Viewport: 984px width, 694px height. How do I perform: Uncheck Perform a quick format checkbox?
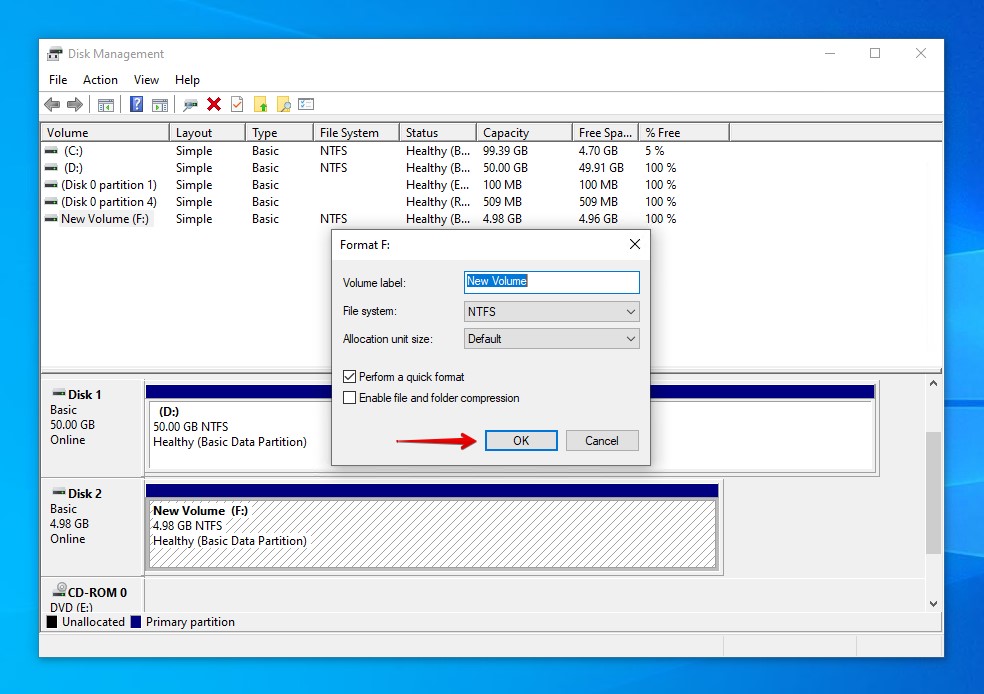tap(350, 377)
